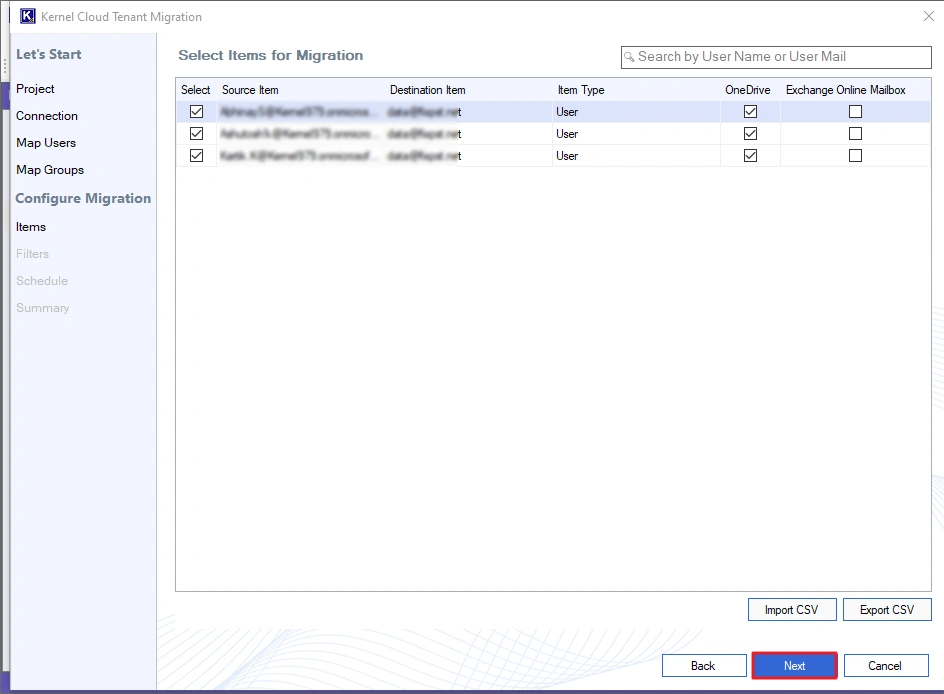Image resolution: width=944 pixels, height=694 pixels.
Task: Export the item list with Export CSV
Action: pos(887,609)
